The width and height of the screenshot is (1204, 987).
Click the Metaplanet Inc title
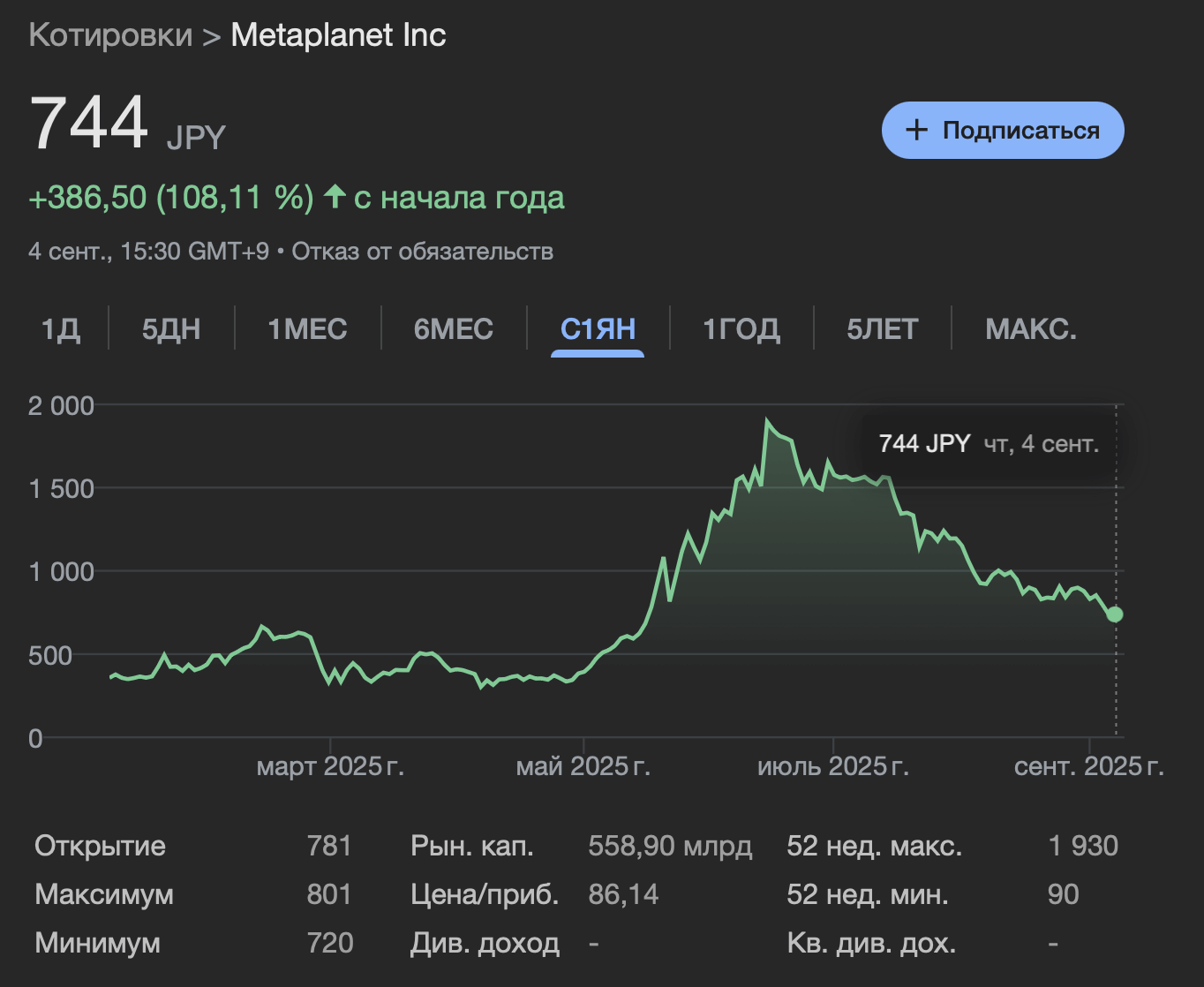pos(338,35)
